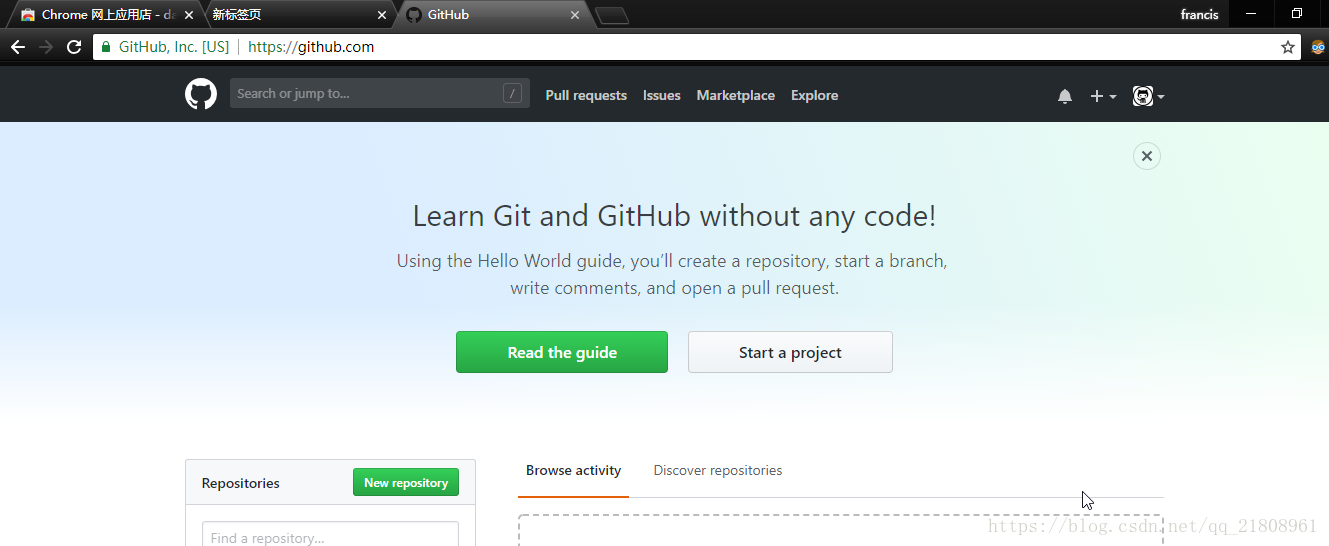Expand the plus create-new dropdown
Viewport: 1329px width, 546px height.
[1103, 96]
